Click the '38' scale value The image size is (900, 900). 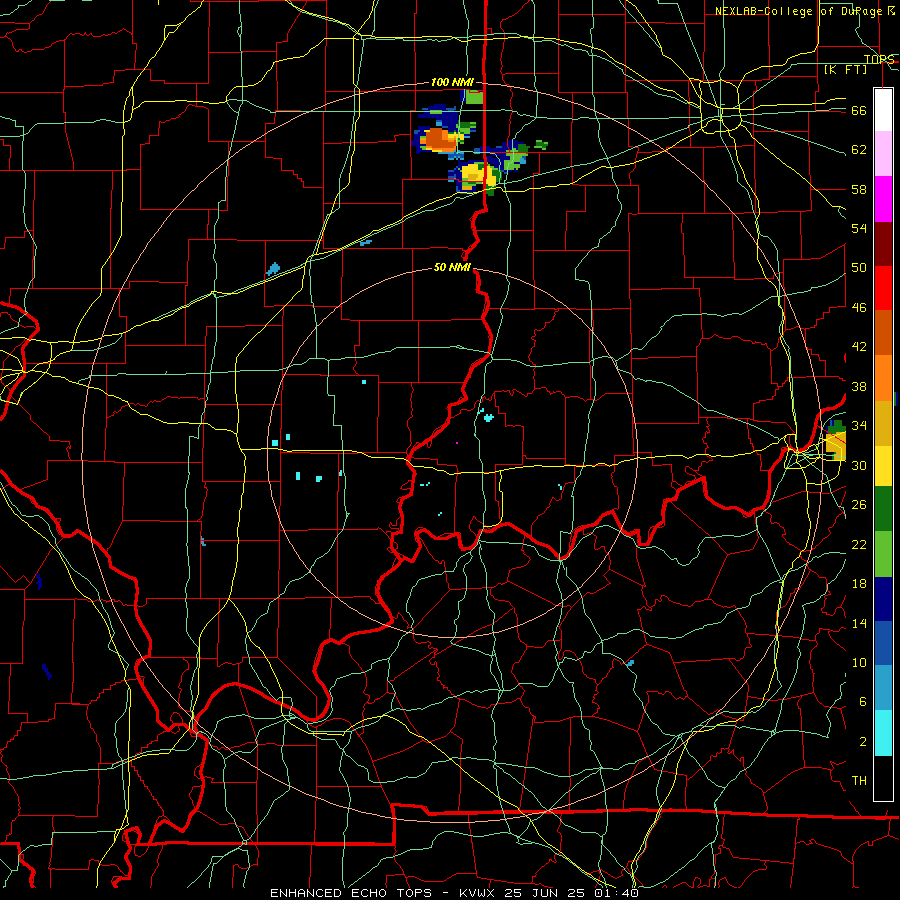859,386
